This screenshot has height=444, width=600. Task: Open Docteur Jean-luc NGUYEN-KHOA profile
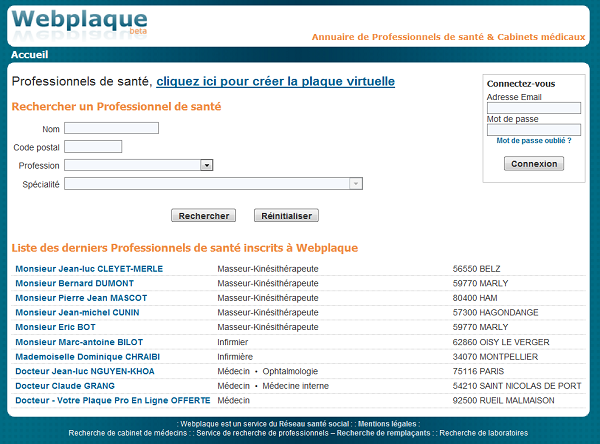tap(85, 371)
